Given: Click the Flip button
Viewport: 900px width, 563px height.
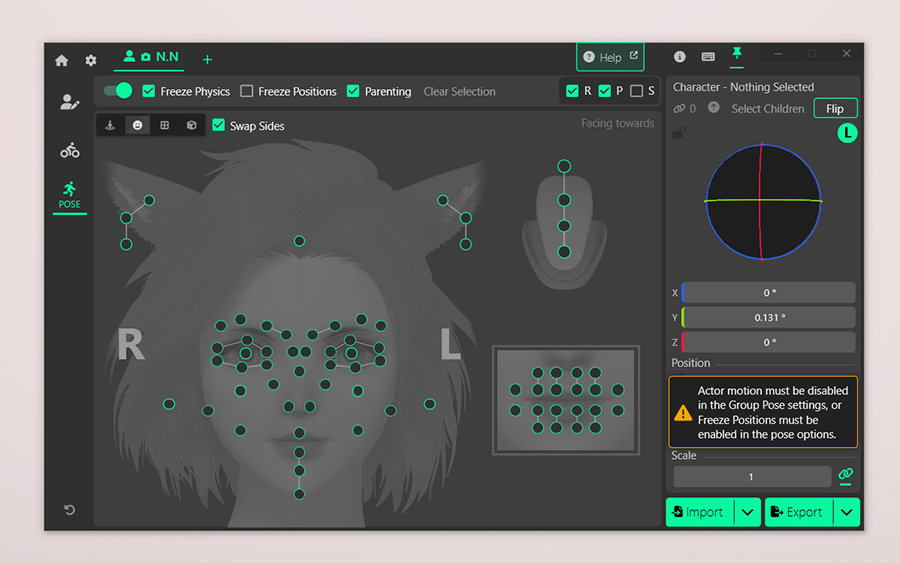Looking at the screenshot, I should pos(835,109).
